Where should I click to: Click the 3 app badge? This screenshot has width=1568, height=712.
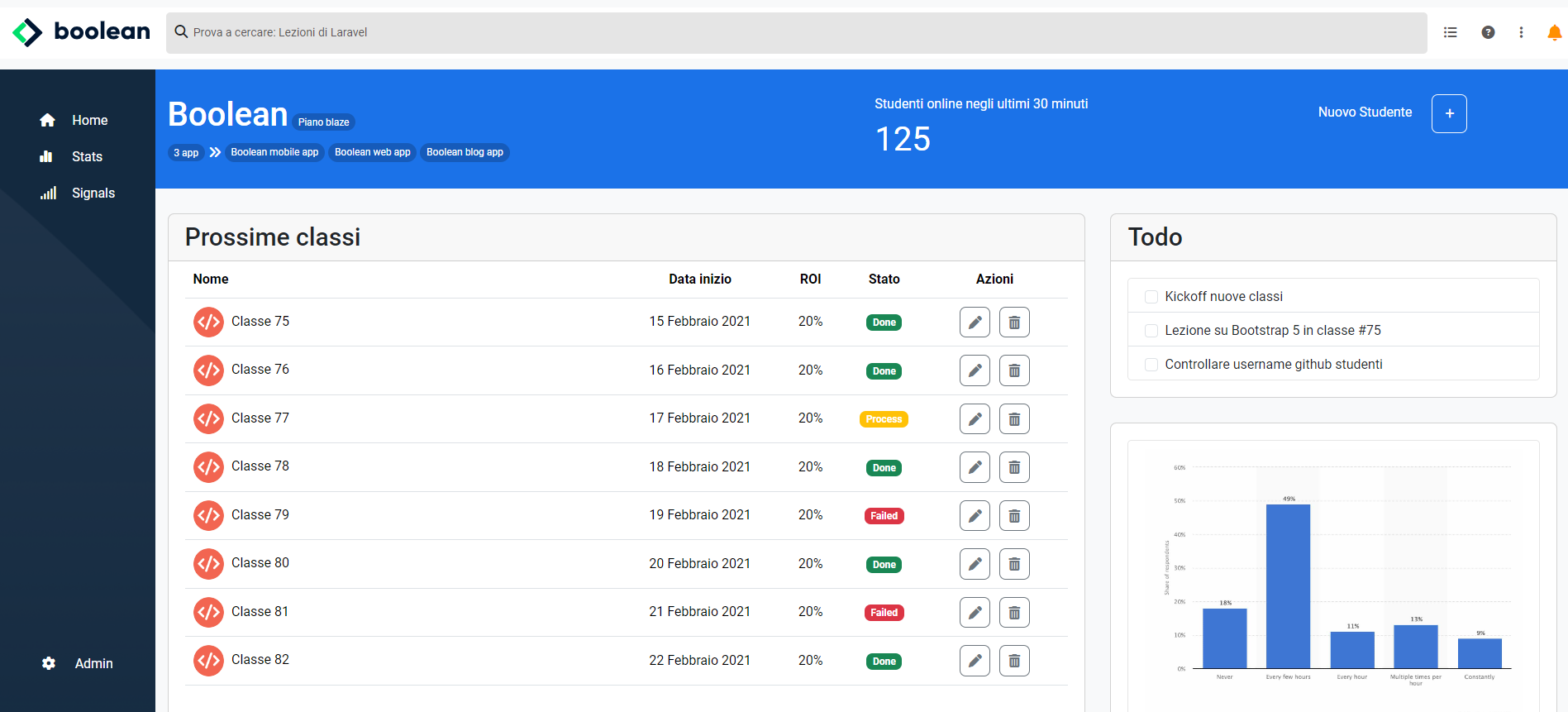tap(186, 152)
